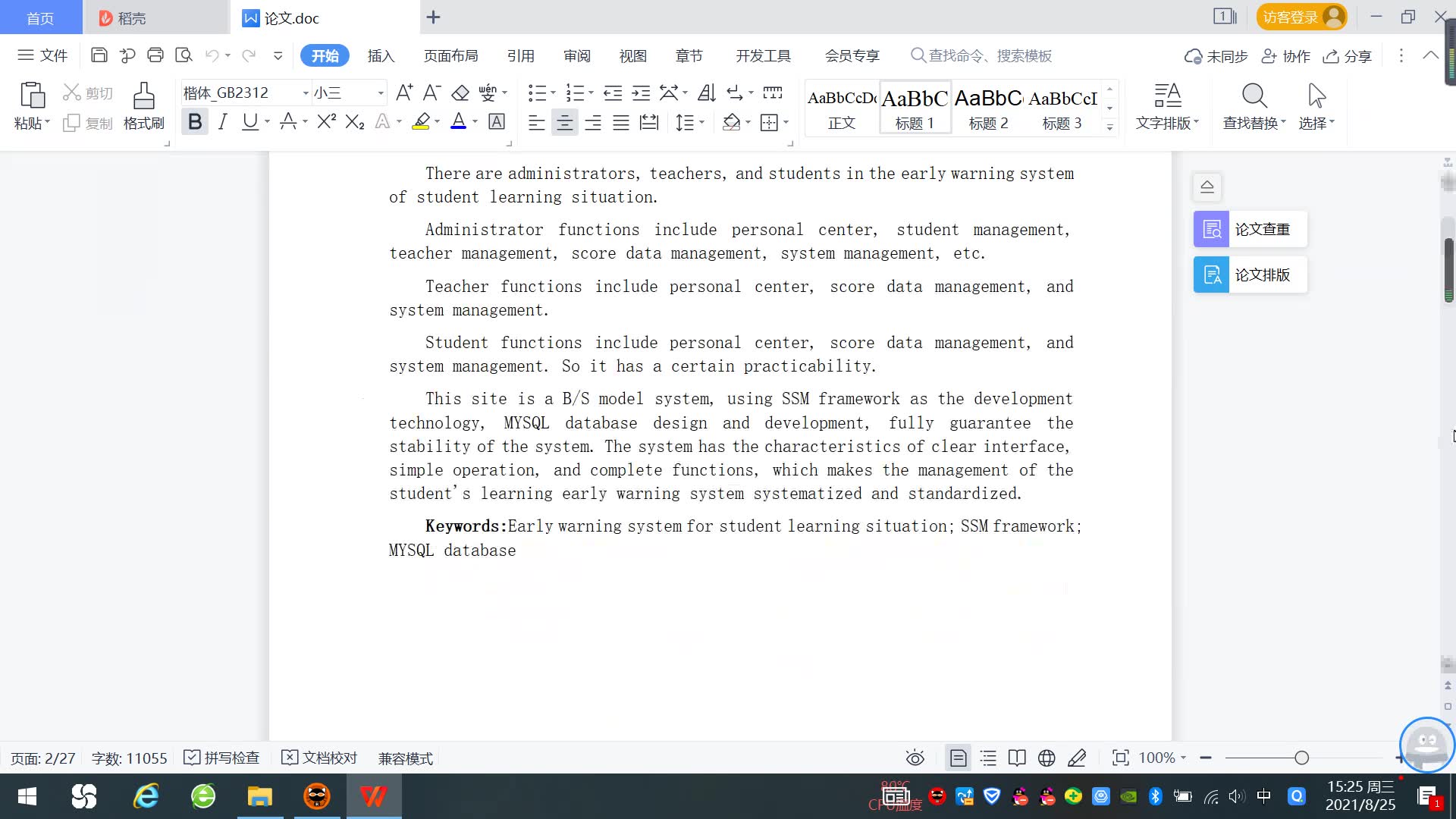Click the Justify text alignment icon
This screenshot has height=819, width=1456.
pos(620,122)
